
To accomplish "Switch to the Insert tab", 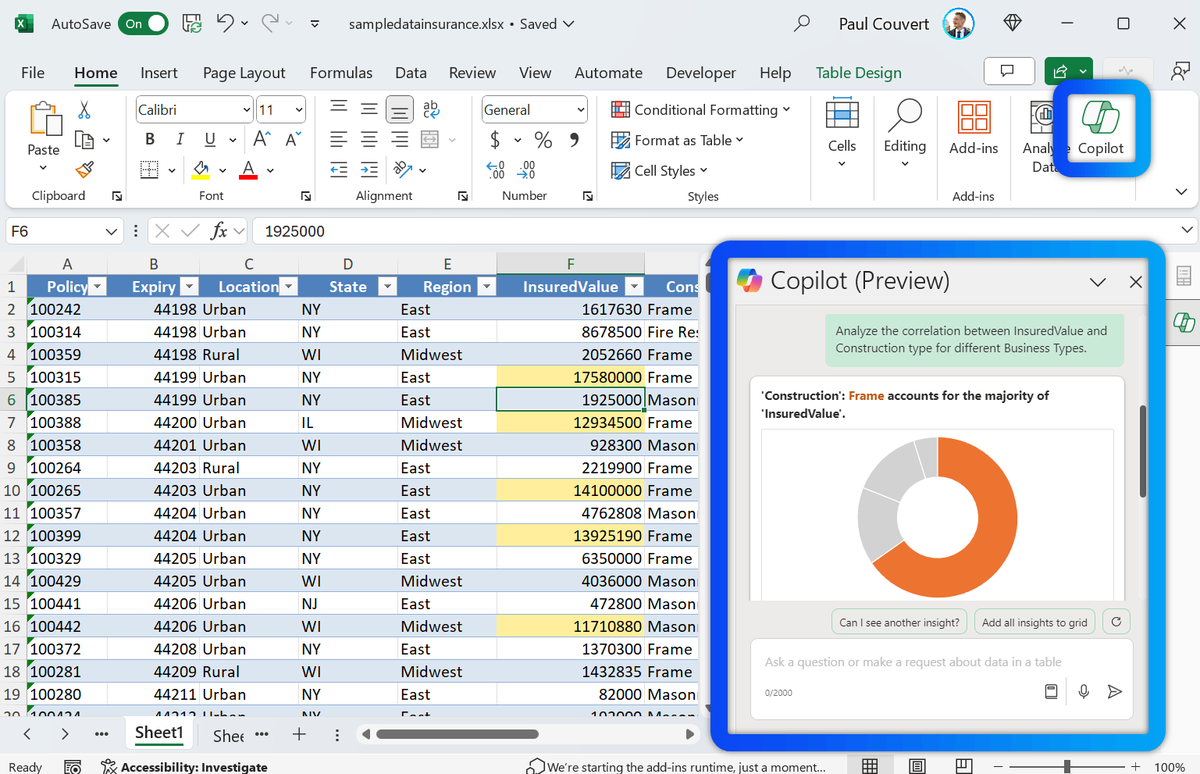I will click(159, 72).
